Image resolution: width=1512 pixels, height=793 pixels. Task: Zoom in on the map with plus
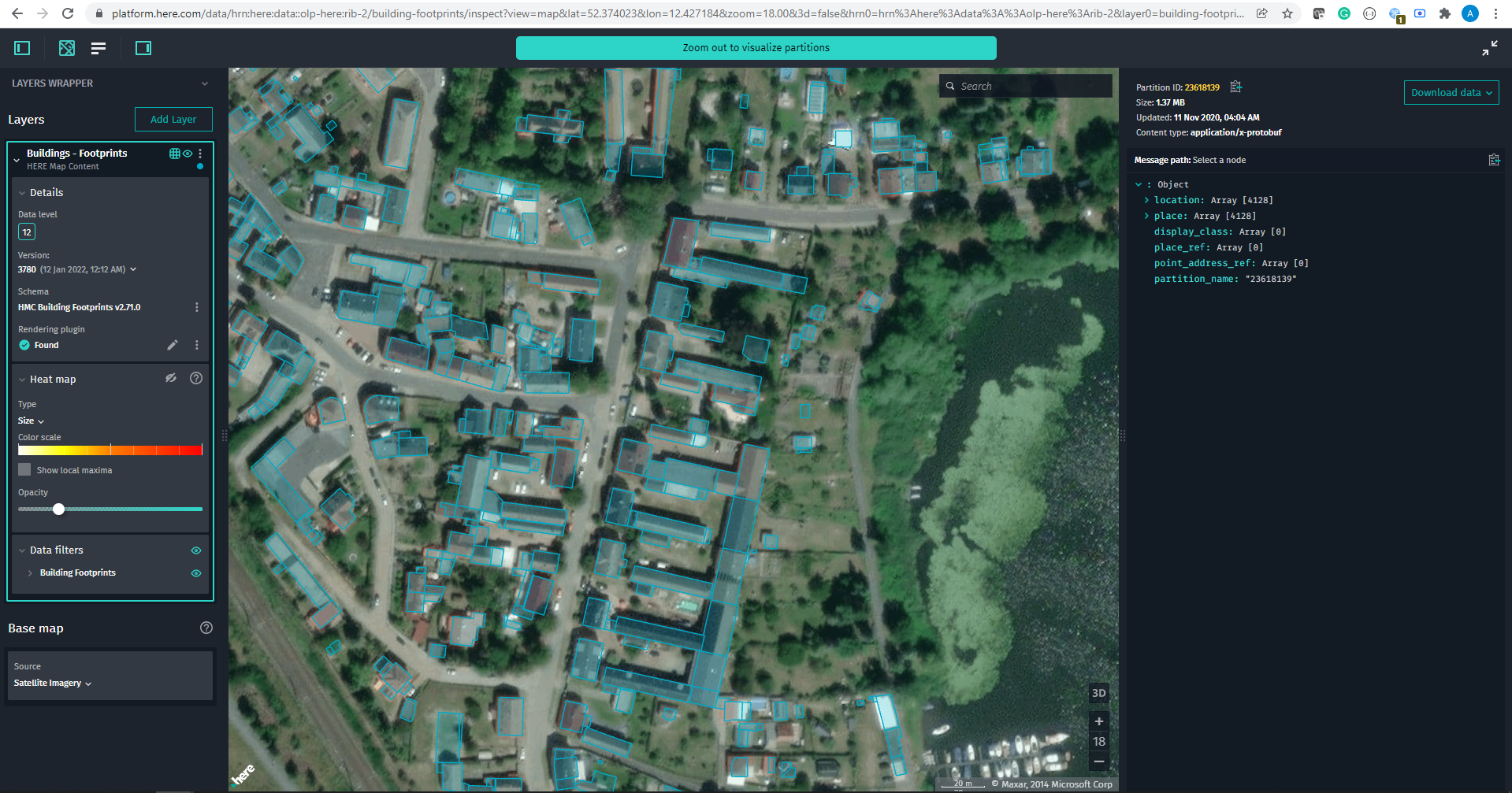(x=1099, y=721)
